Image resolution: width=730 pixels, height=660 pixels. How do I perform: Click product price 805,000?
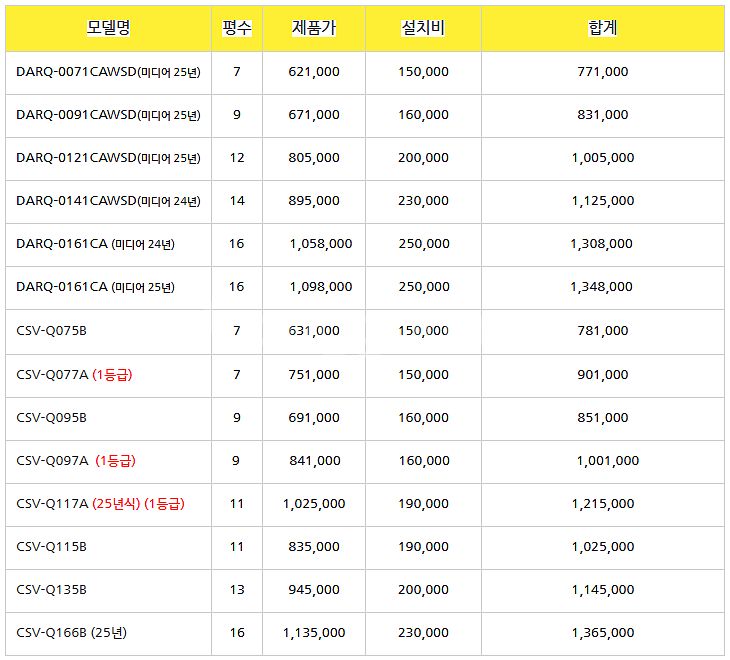coord(314,158)
